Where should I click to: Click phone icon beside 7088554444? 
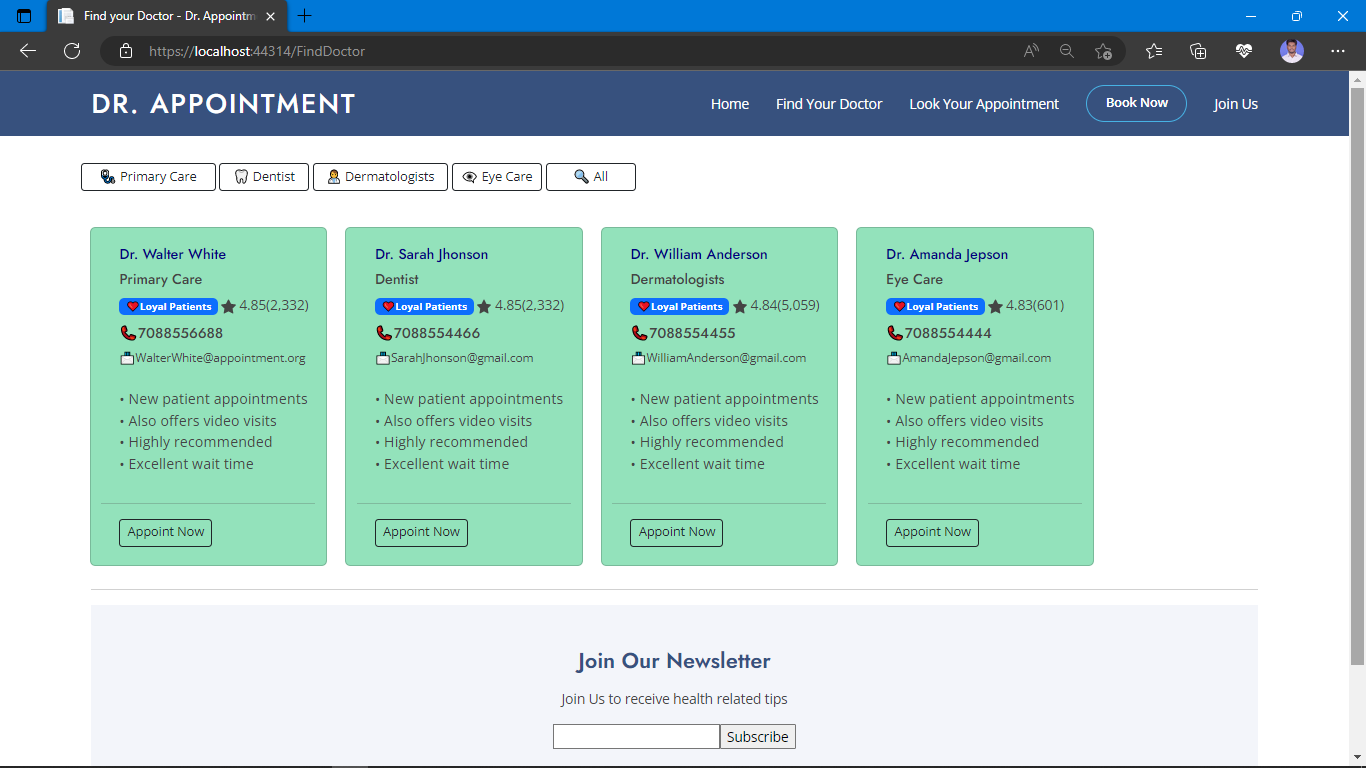(x=895, y=333)
